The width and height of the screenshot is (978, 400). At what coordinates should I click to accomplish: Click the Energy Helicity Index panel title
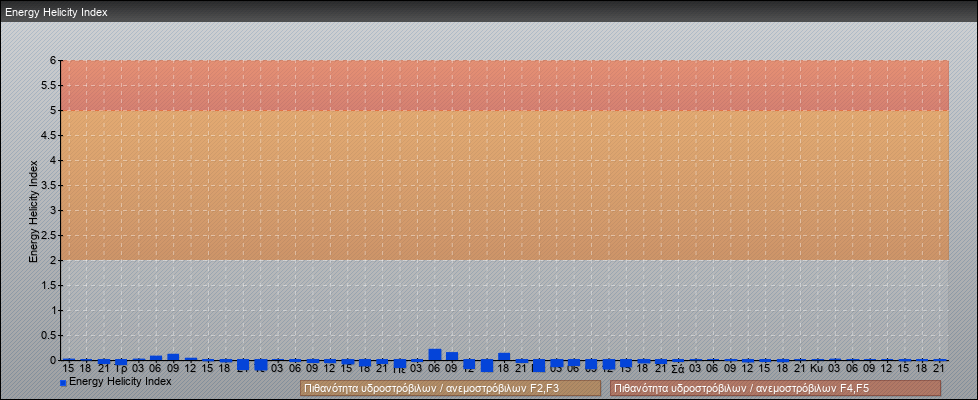click(56, 12)
